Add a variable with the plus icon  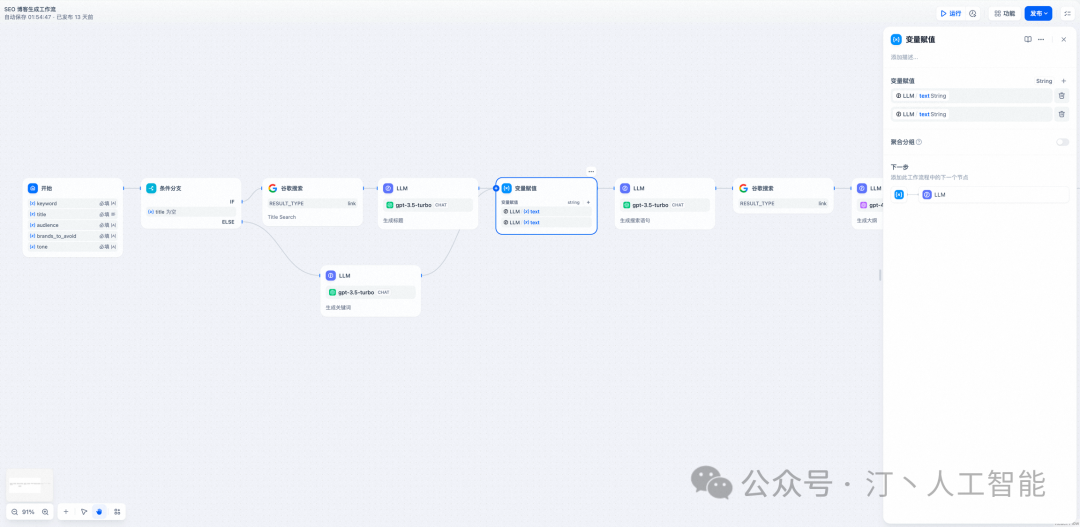[1063, 81]
